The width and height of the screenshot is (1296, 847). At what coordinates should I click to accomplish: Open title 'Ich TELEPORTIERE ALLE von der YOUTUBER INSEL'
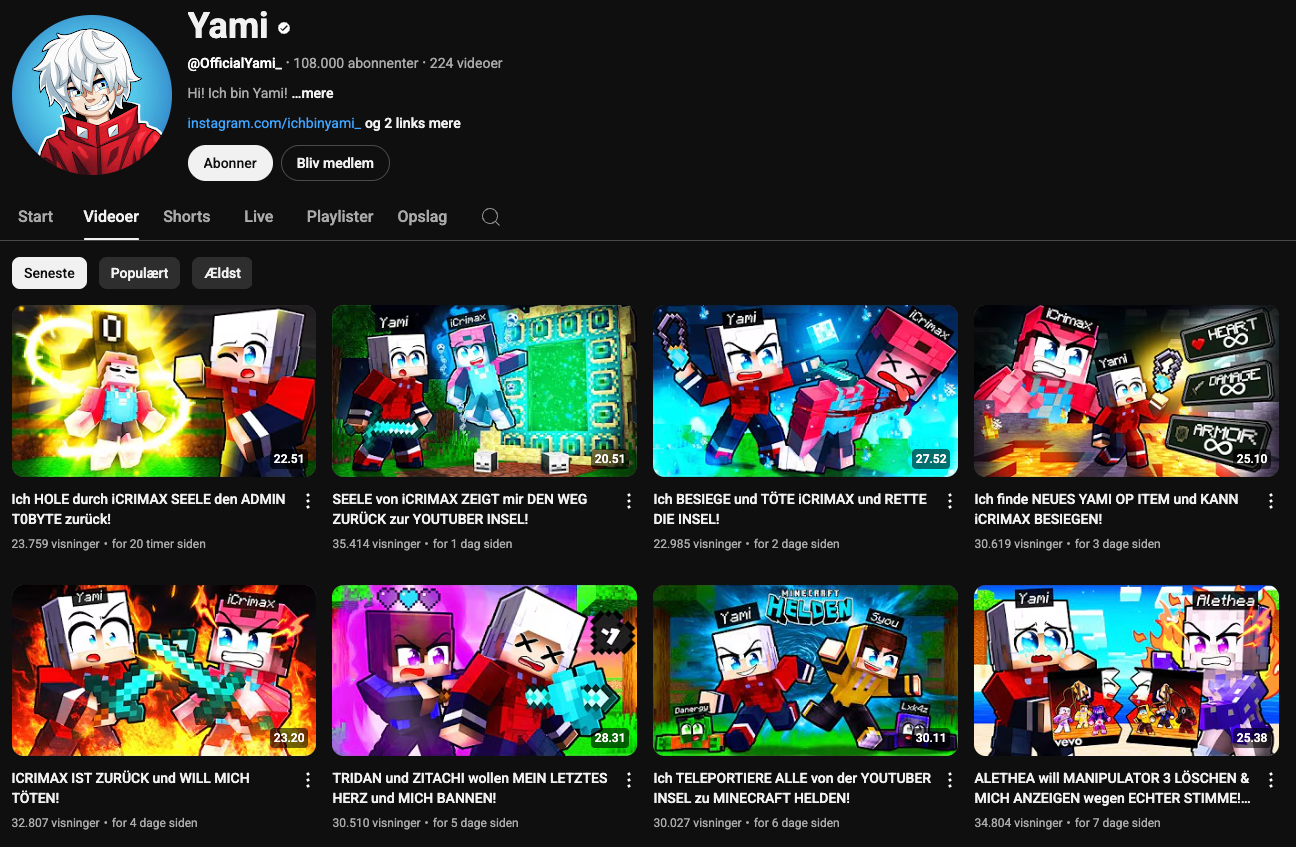[793, 788]
